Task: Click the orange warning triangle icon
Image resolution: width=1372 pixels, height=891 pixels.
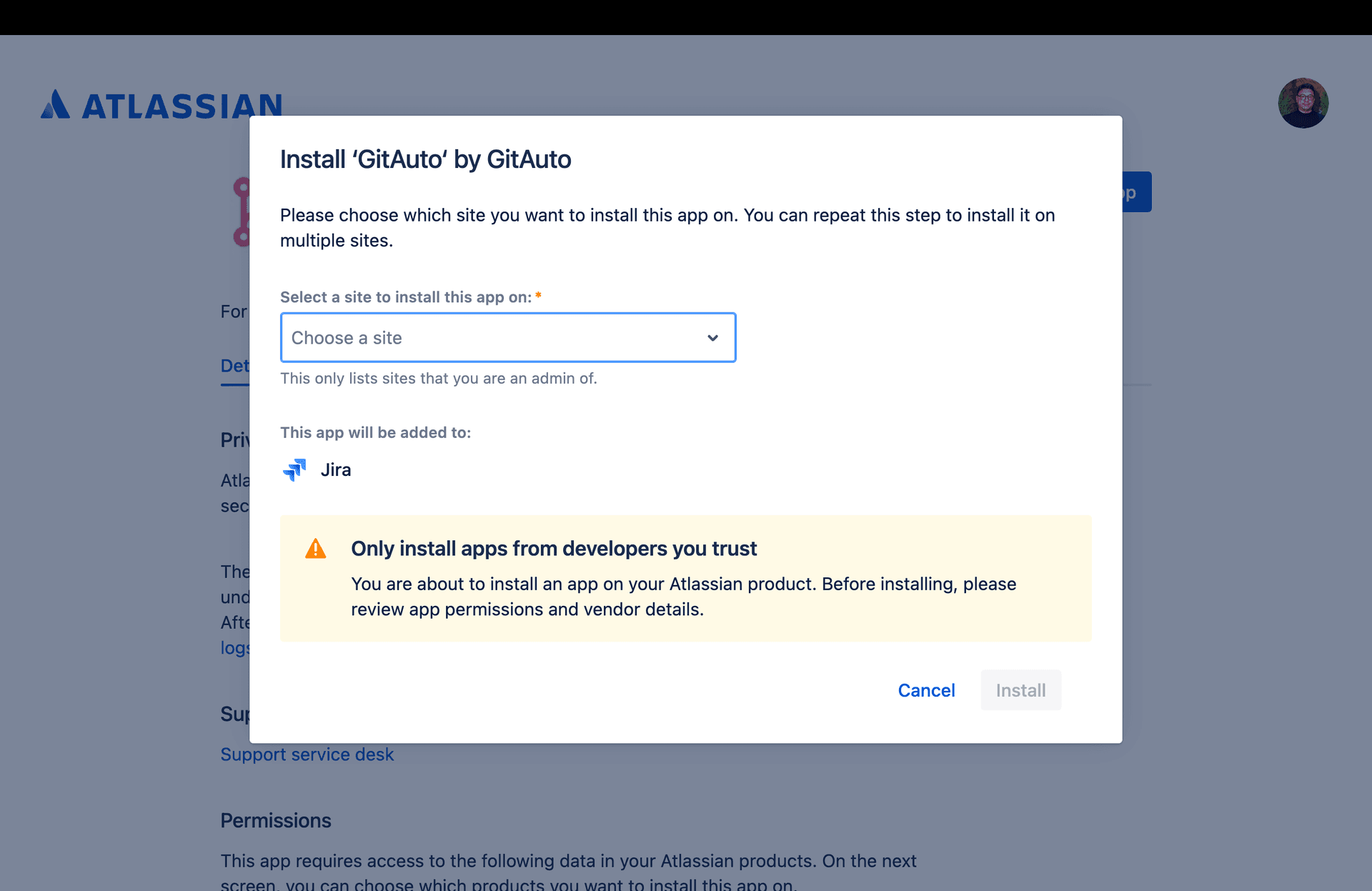Action: [x=315, y=549]
